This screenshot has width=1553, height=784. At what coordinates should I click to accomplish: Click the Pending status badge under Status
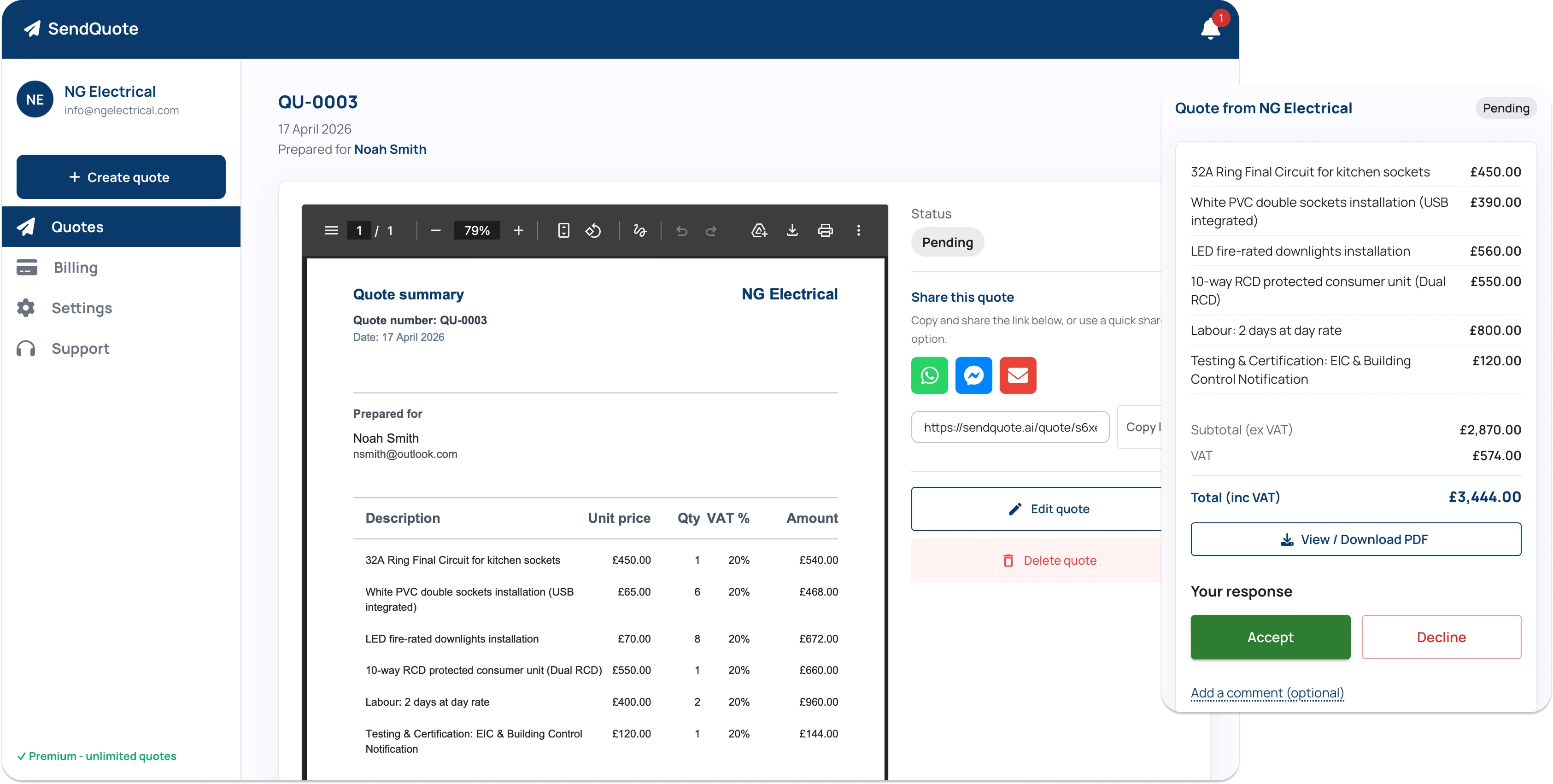click(947, 242)
